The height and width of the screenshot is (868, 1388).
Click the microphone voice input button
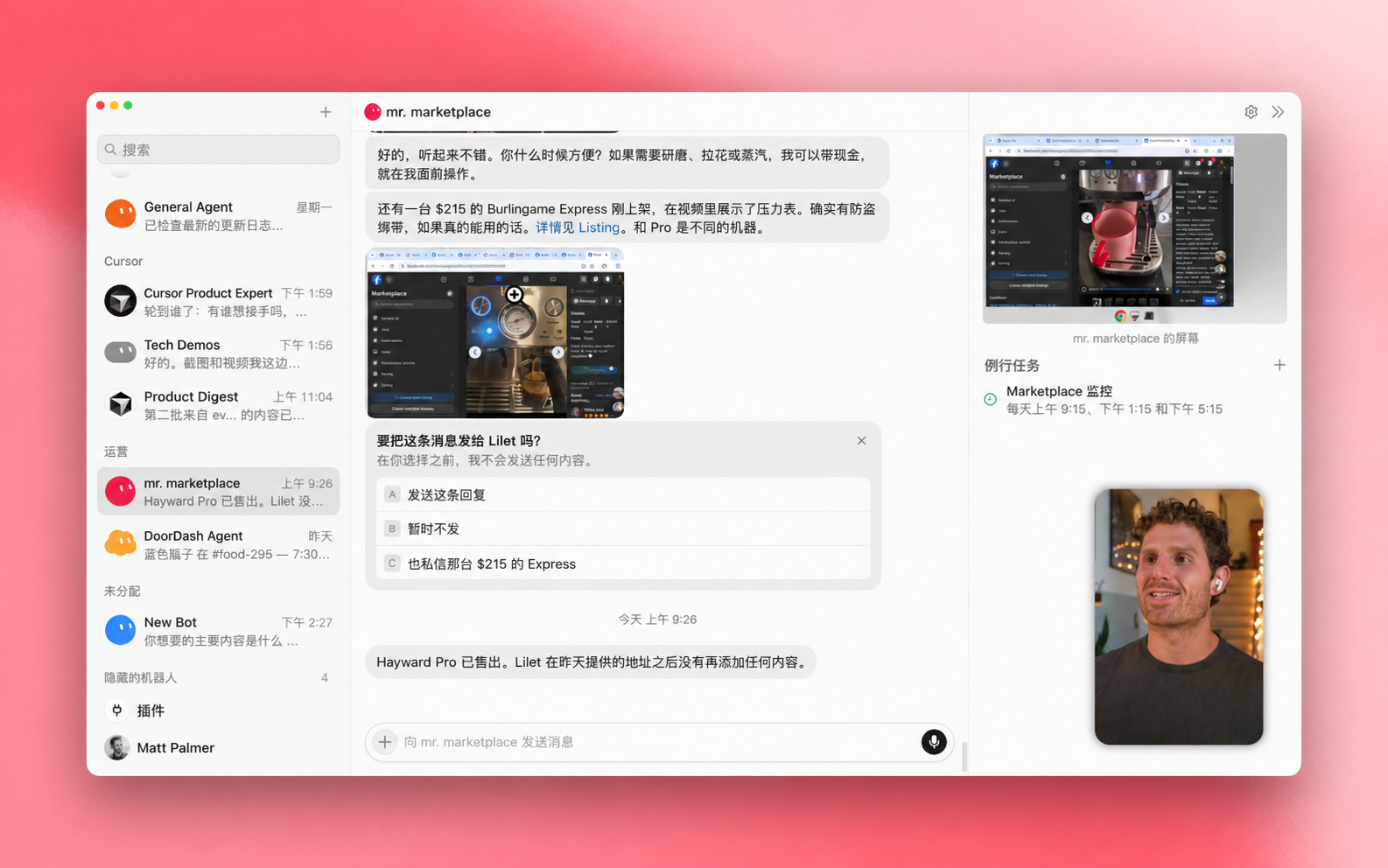click(x=934, y=742)
